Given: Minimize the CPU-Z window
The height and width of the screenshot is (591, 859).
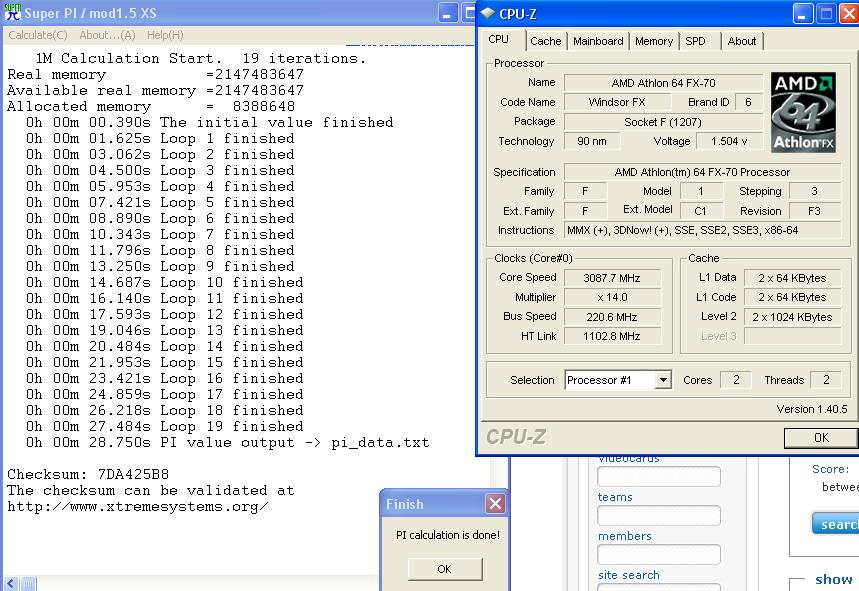Looking at the screenshot, I should [803, 14].
